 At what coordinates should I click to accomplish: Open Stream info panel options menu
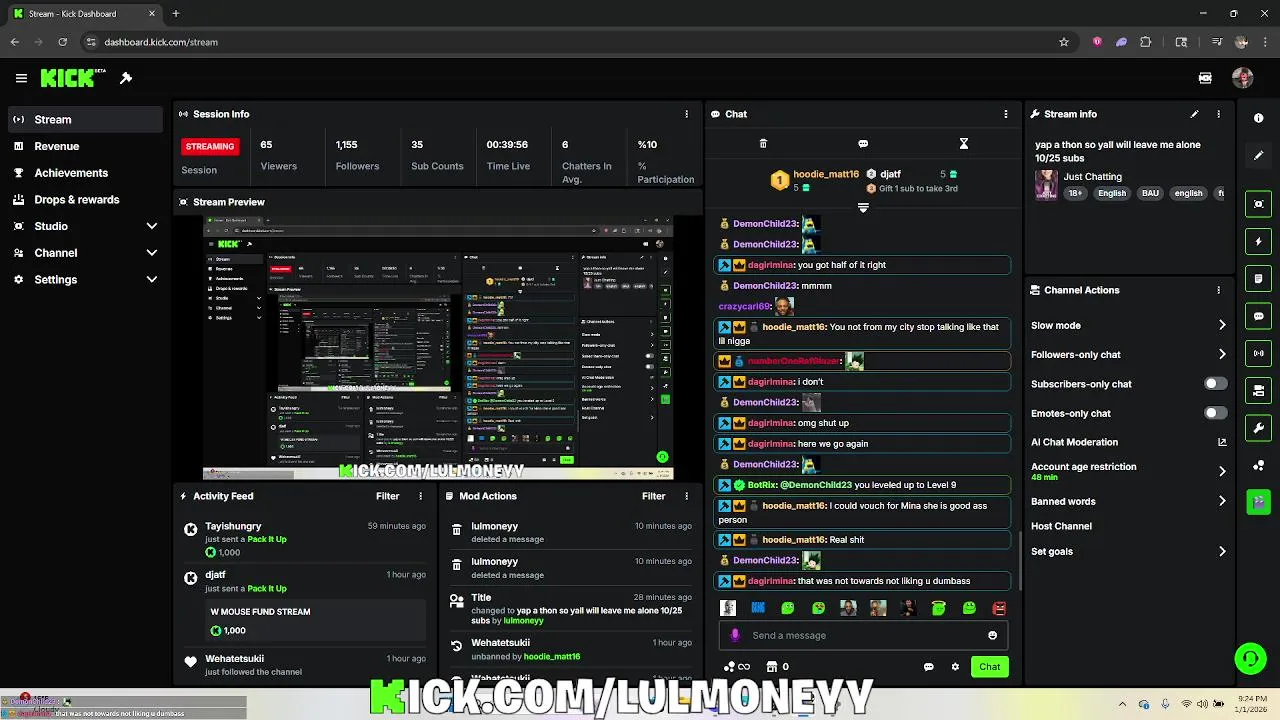[x=1218, y=114]
